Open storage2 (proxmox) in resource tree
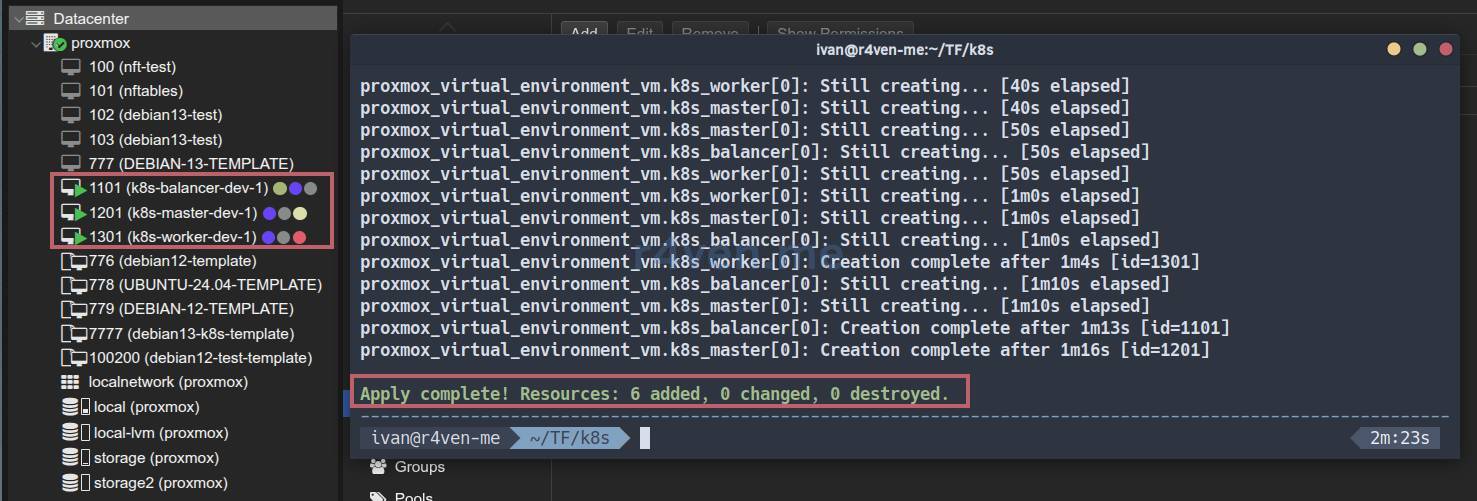Viewport: 1477px width, 501px height. [160, 482]
